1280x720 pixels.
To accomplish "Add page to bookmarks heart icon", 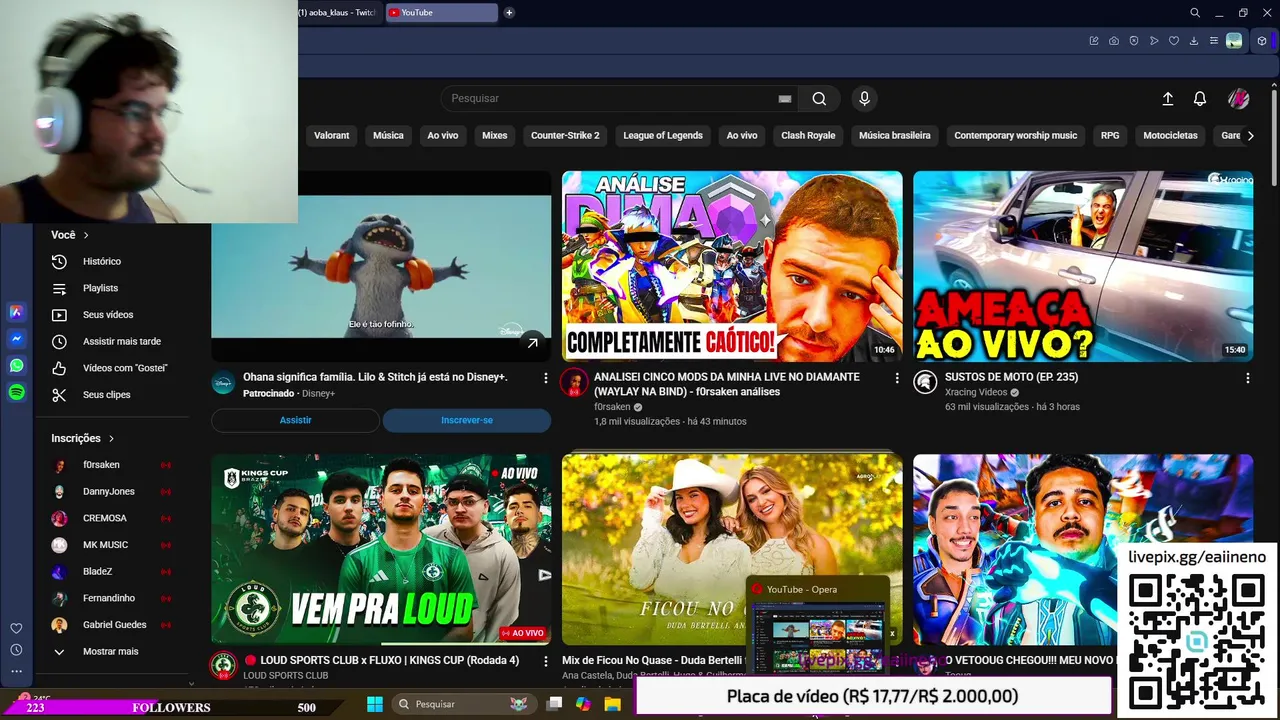I will pyautogui.click(x=1174, y=41).
